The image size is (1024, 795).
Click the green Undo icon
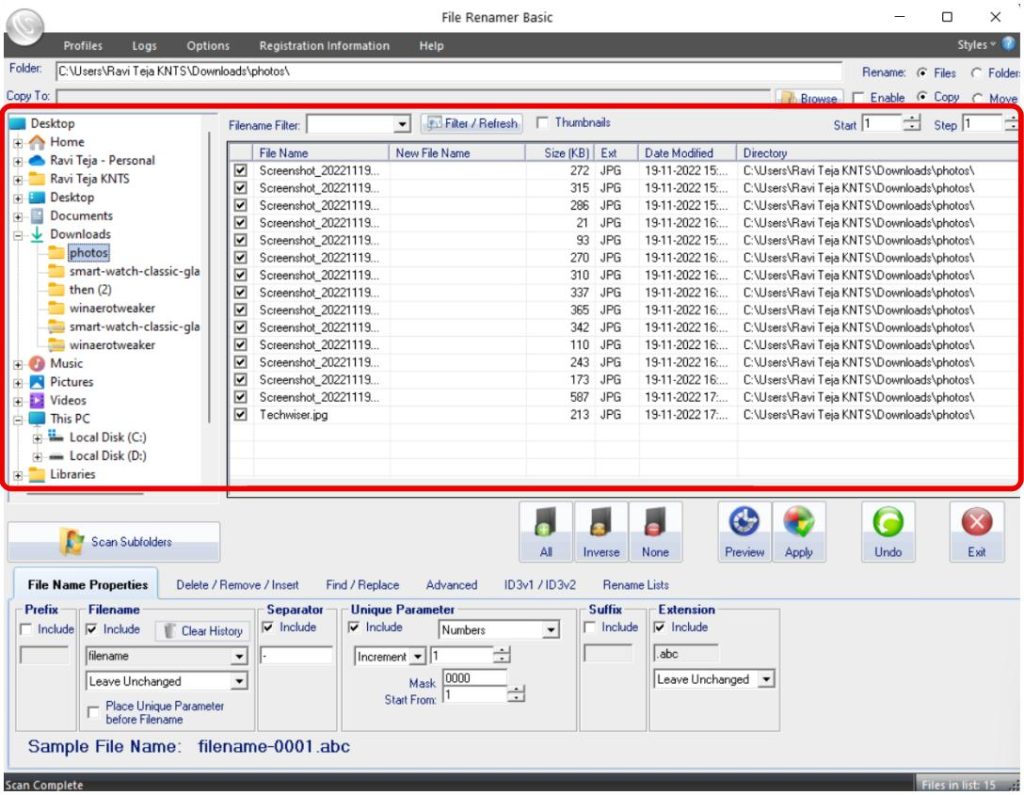pyautogui.click(x=888, y=531)
